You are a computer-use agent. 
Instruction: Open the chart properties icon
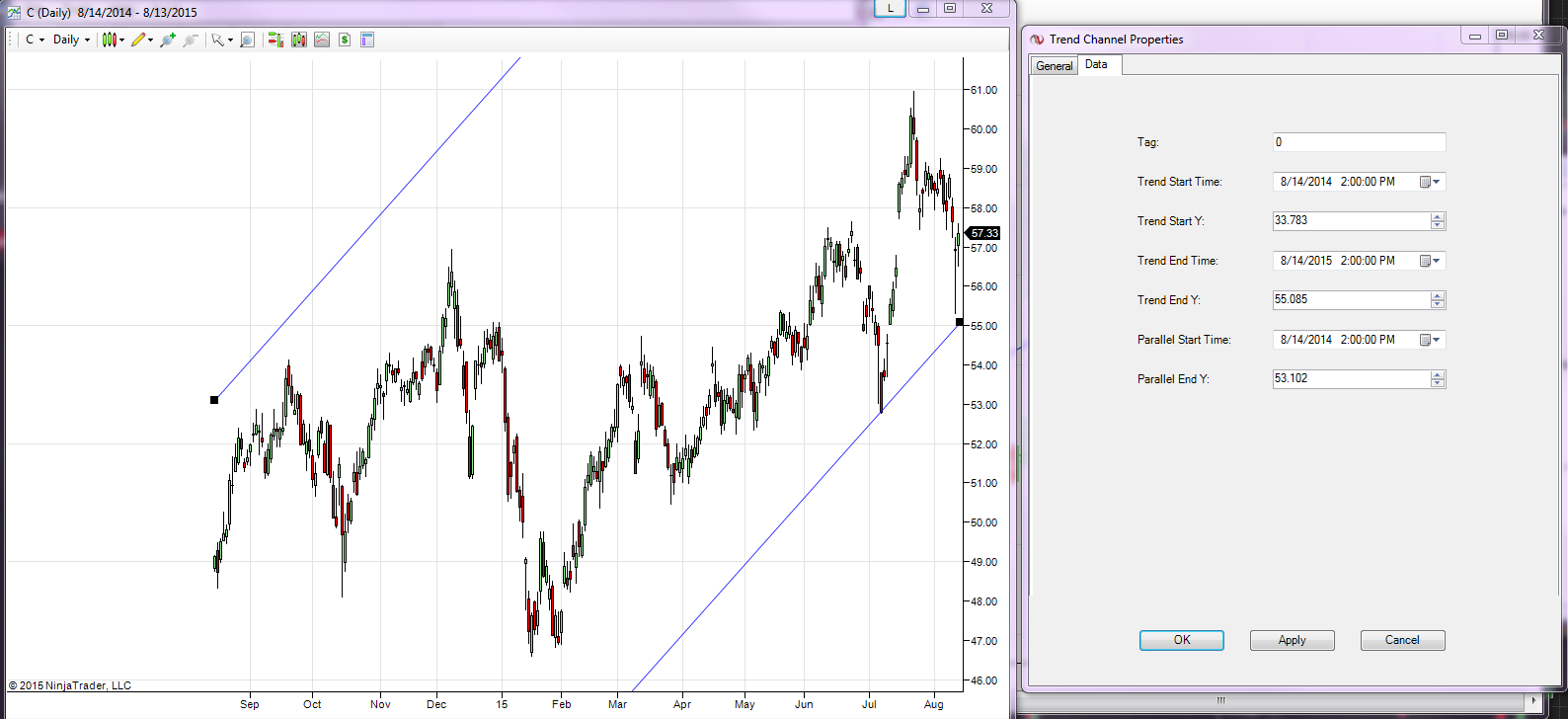coord(367,40)
